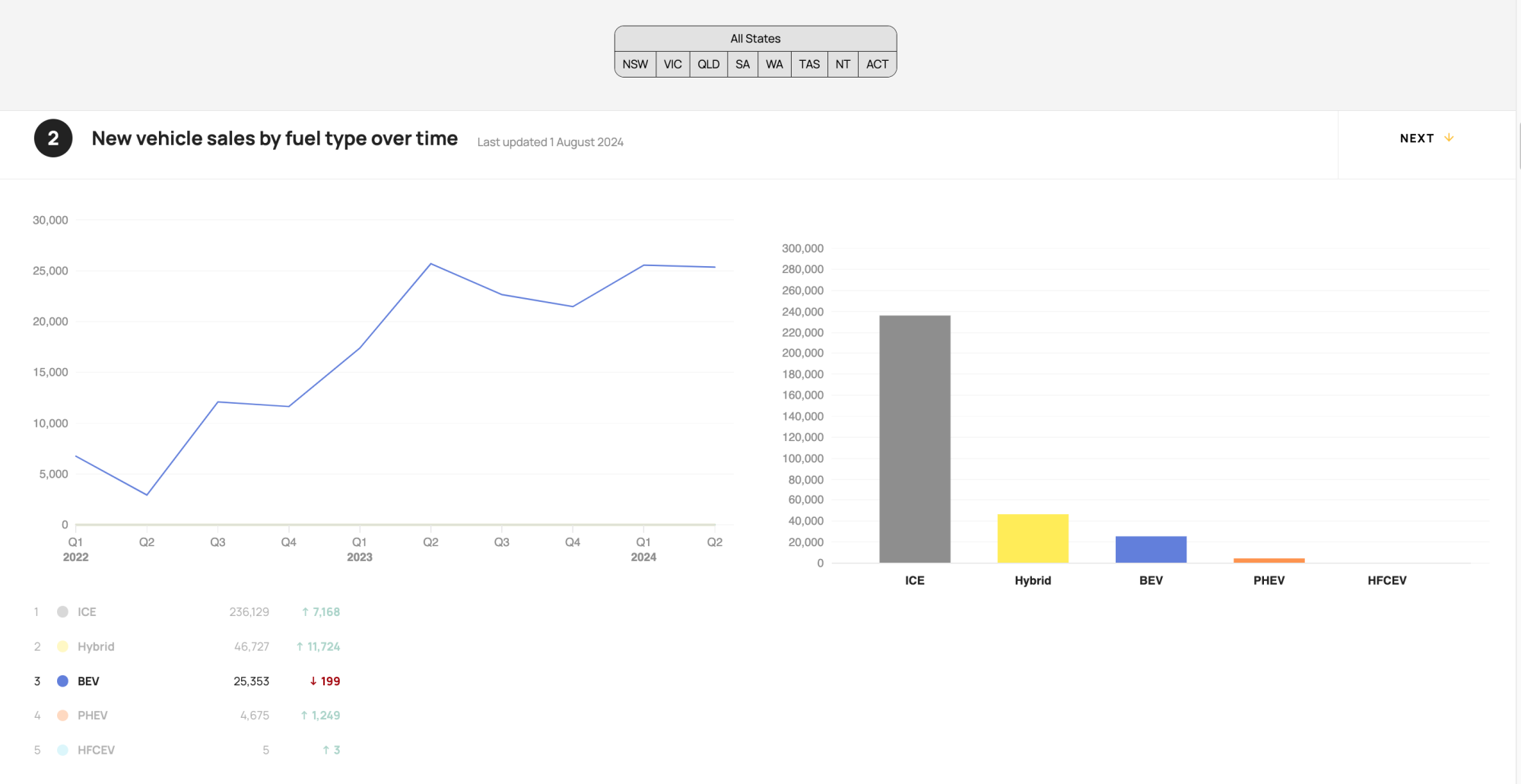Viewport: 1521px width, 784px height.
Task: Click the 300,000 bar chart axis label
Action: point(802,249)
